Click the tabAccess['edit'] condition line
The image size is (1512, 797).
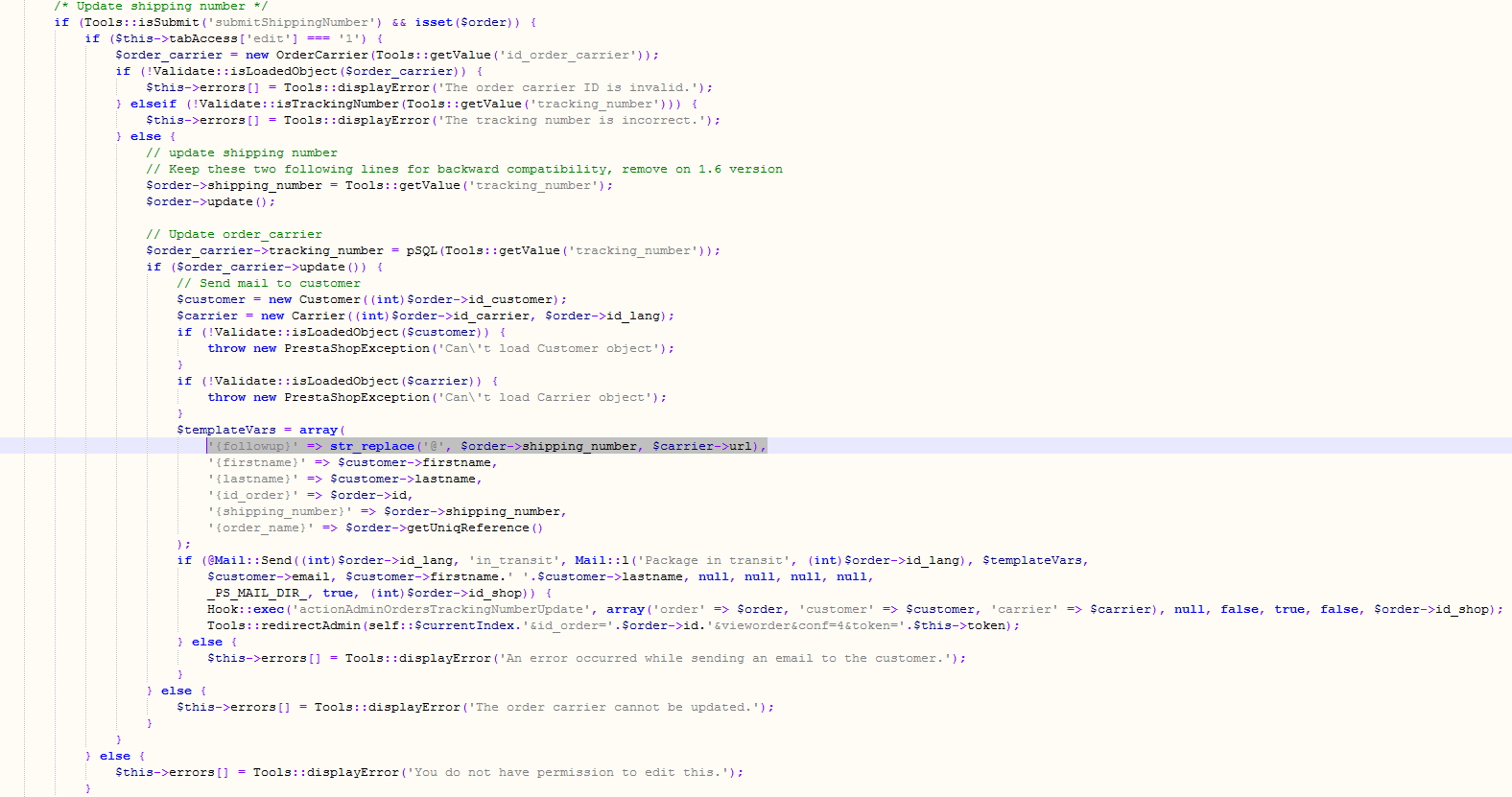[234, 38]
